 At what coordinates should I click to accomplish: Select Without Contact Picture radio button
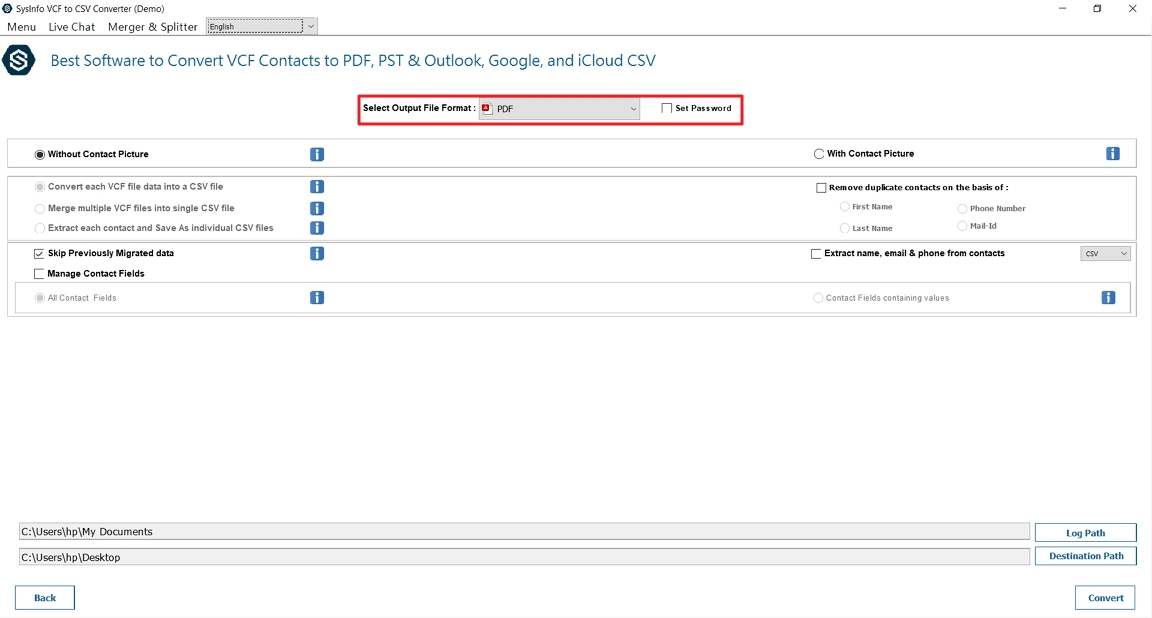(x=40, y=154)
